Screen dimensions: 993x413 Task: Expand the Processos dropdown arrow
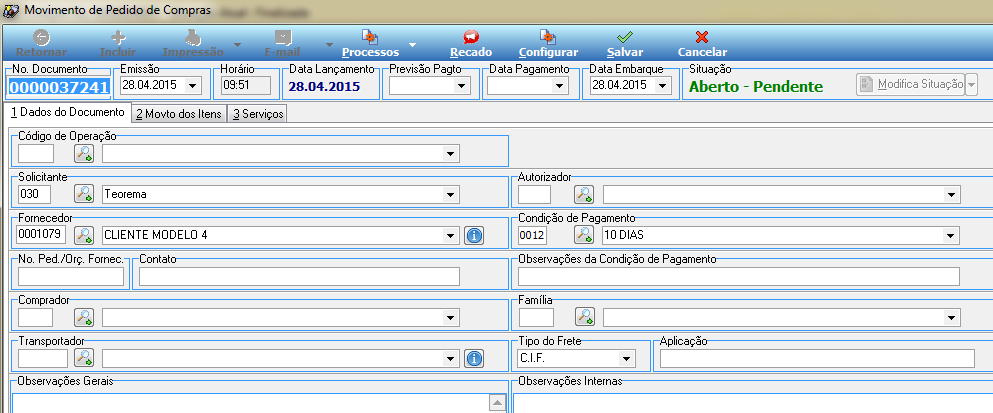point(412,45)
